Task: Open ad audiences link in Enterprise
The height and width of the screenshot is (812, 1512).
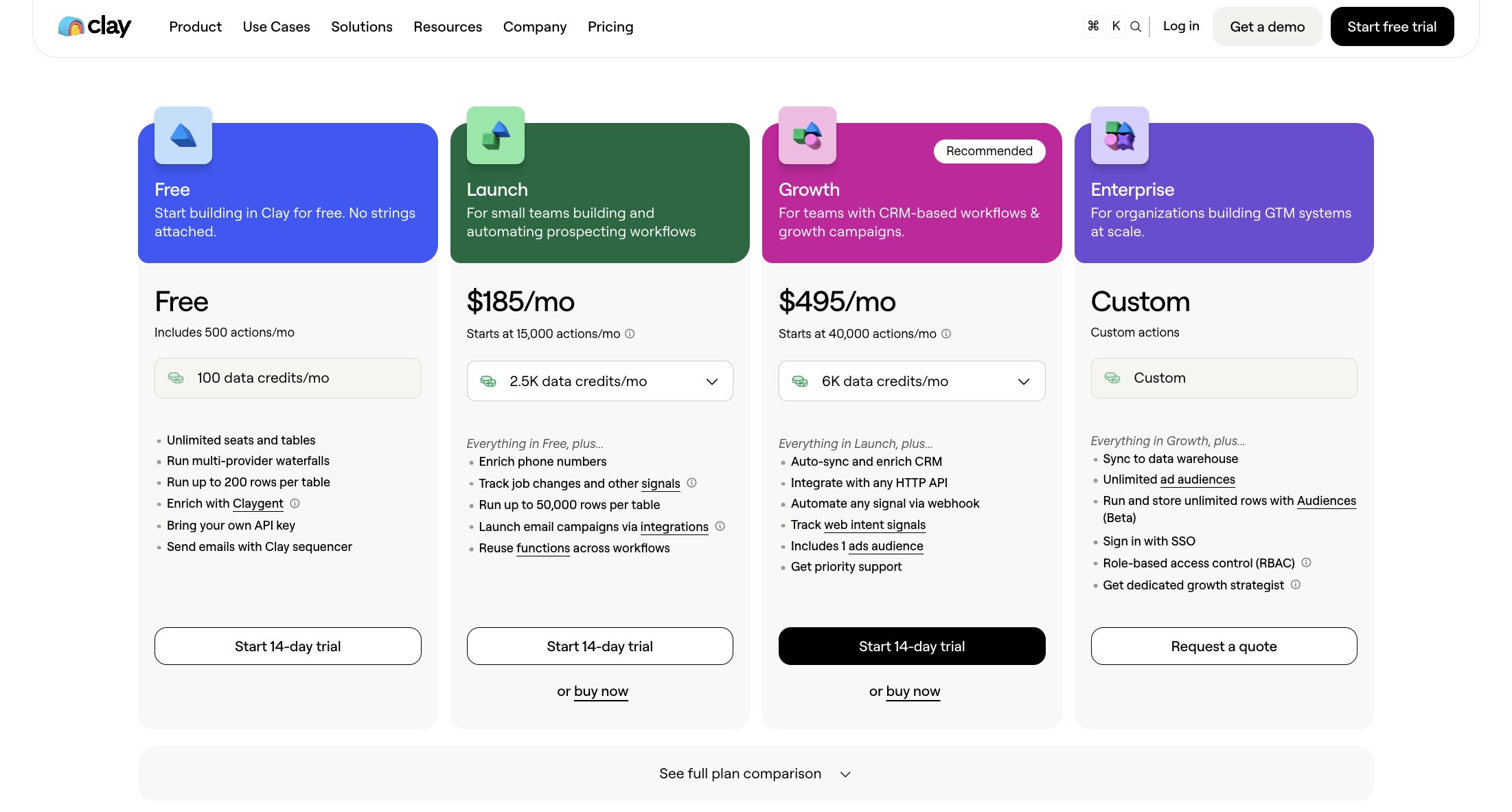Action: (x=1198, y=480)
